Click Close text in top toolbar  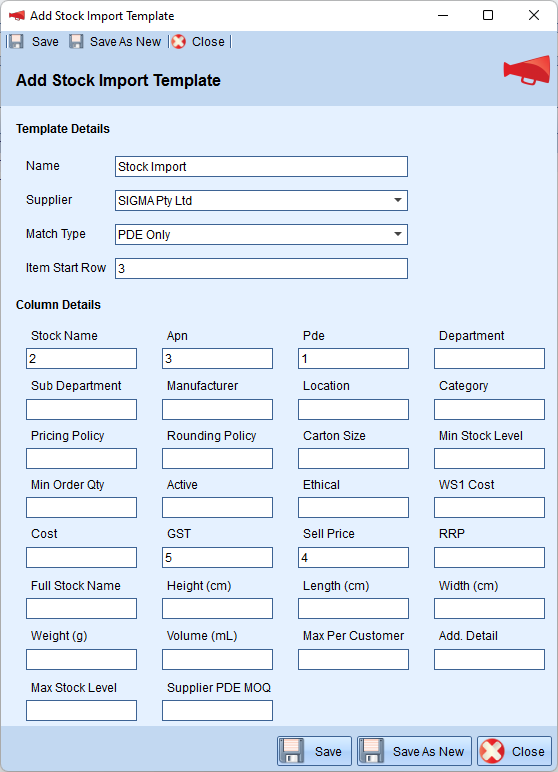tap(208, 42)
